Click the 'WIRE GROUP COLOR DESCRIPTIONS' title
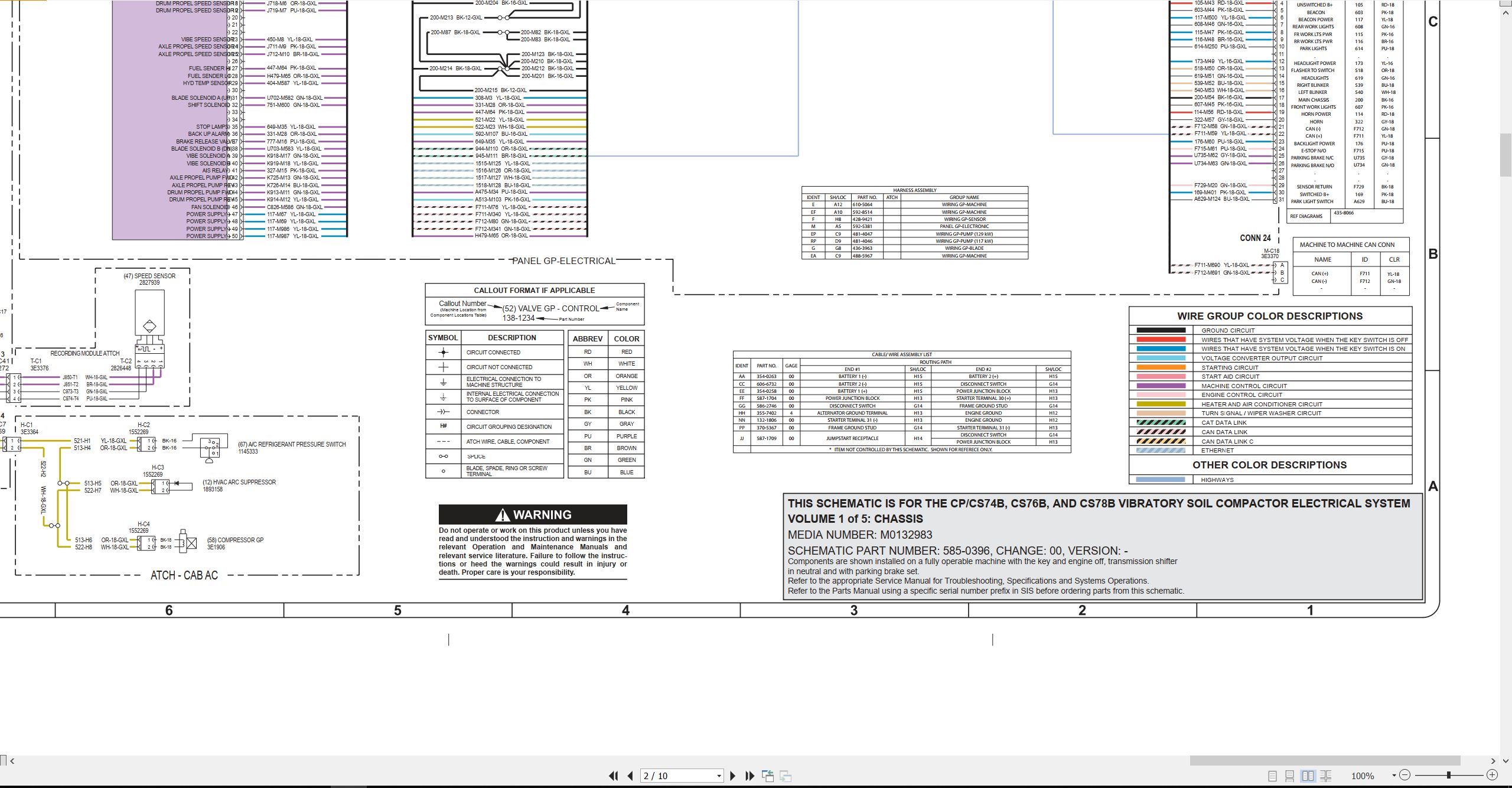Image resolution: width=1512 pixels, height=788 pixels. coord(1270,316)
